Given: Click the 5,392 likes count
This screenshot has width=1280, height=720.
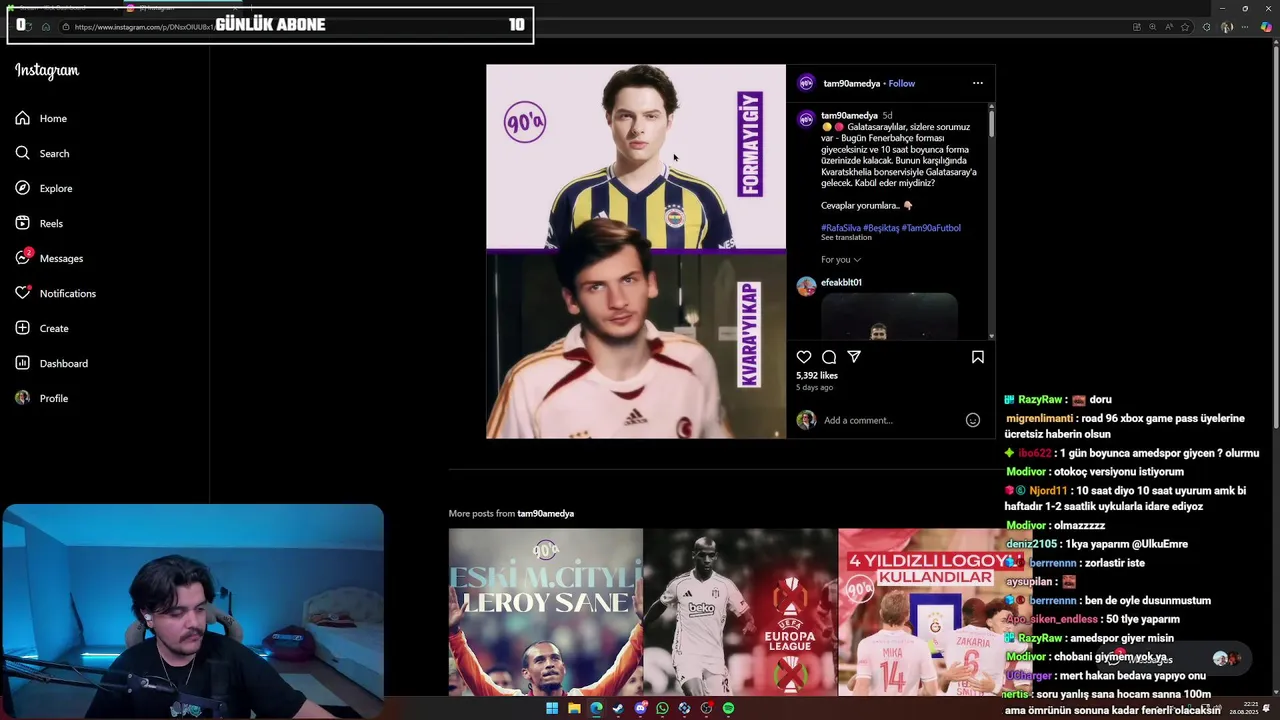Looking at the screenshot, I should coord(817,376).
